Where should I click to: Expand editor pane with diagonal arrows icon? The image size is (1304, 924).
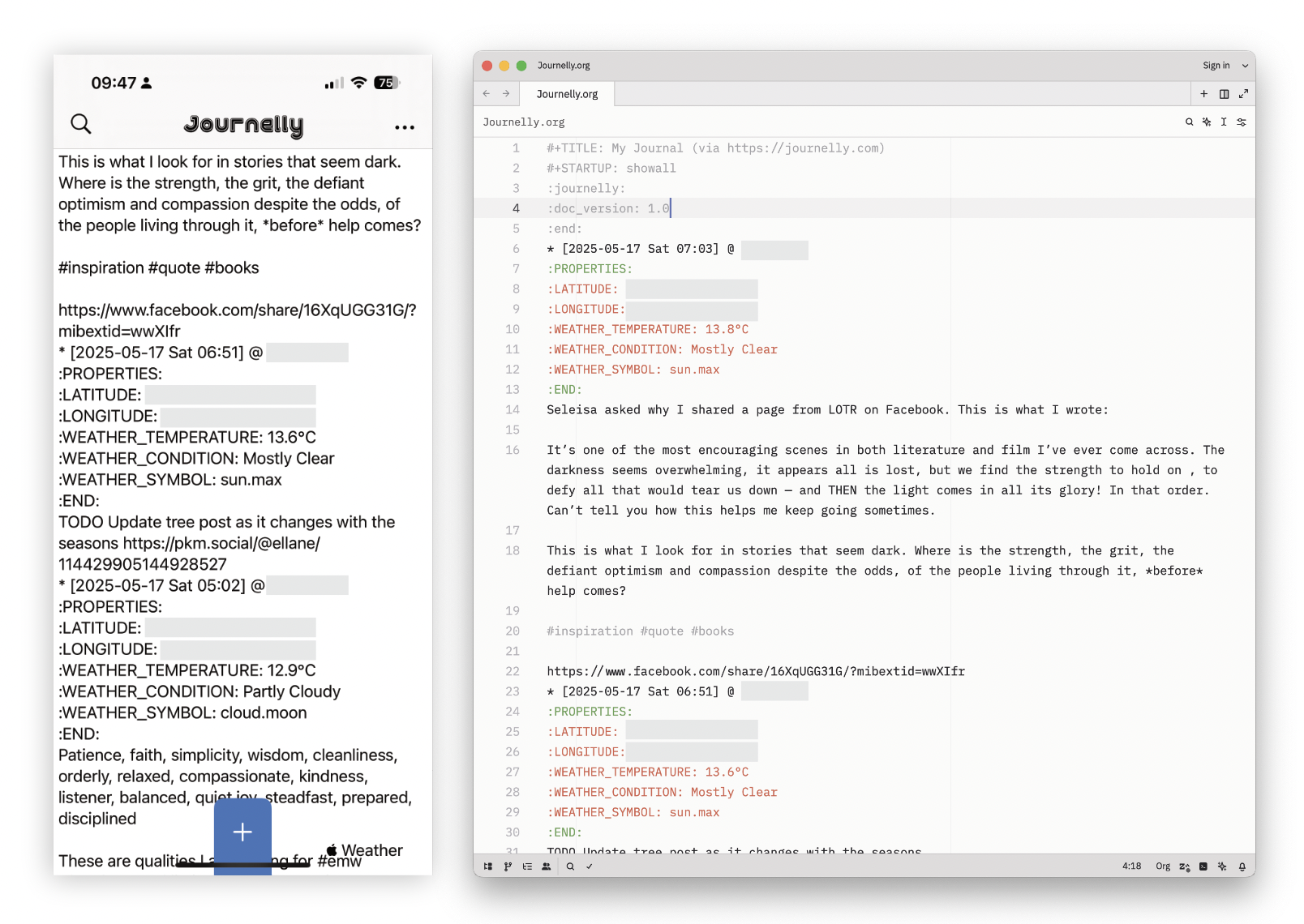(1243, 94)
